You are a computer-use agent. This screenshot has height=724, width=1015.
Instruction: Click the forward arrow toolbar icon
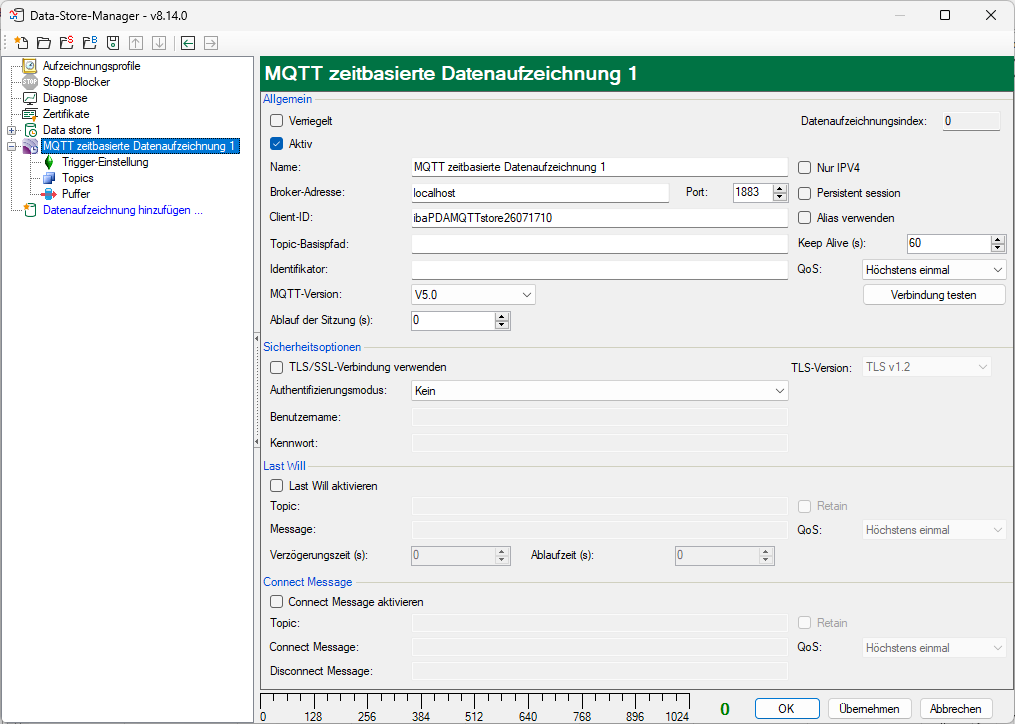(211, 43)
